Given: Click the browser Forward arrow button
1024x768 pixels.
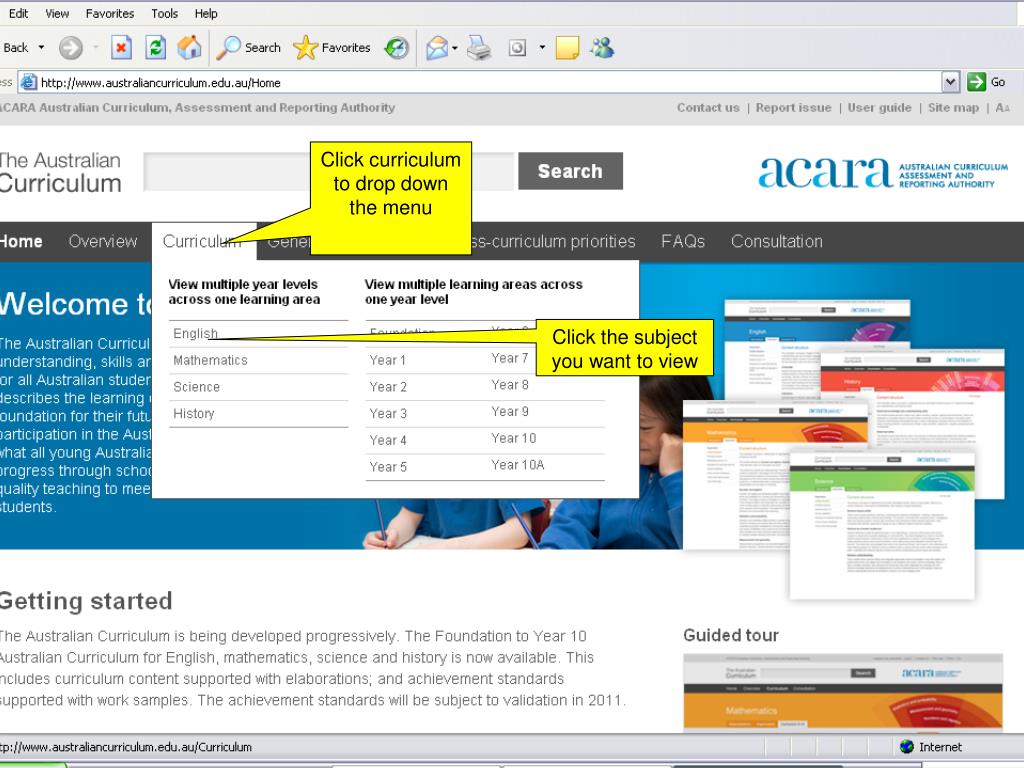Looking at the screenshot, I should click(x=71, y=48).
